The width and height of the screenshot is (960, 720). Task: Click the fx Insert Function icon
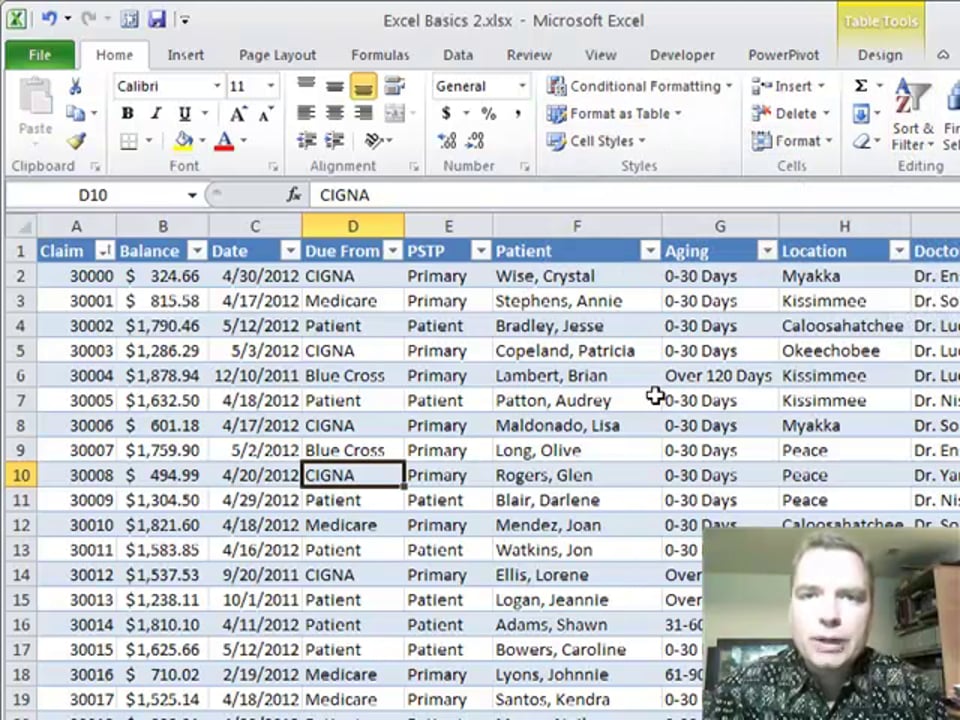(294, 195)
